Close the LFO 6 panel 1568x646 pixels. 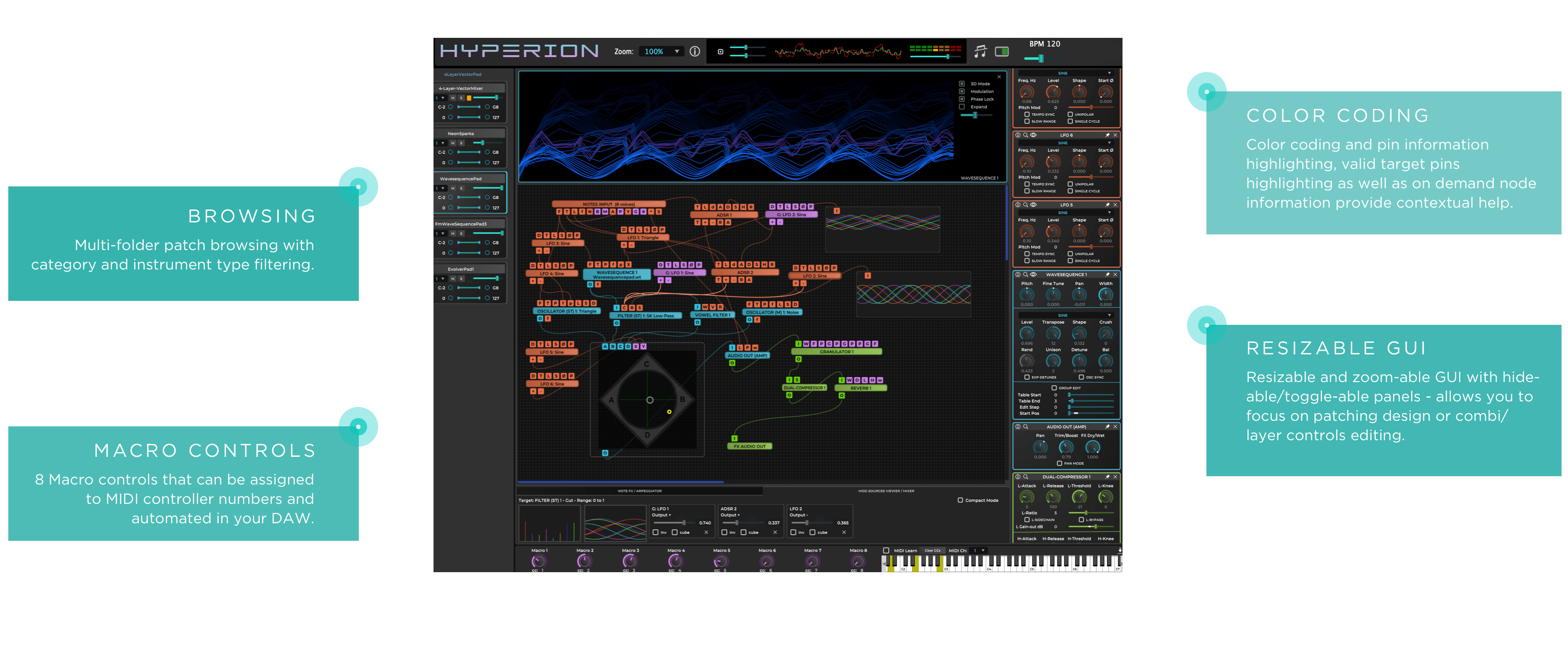pos(1115,135)
